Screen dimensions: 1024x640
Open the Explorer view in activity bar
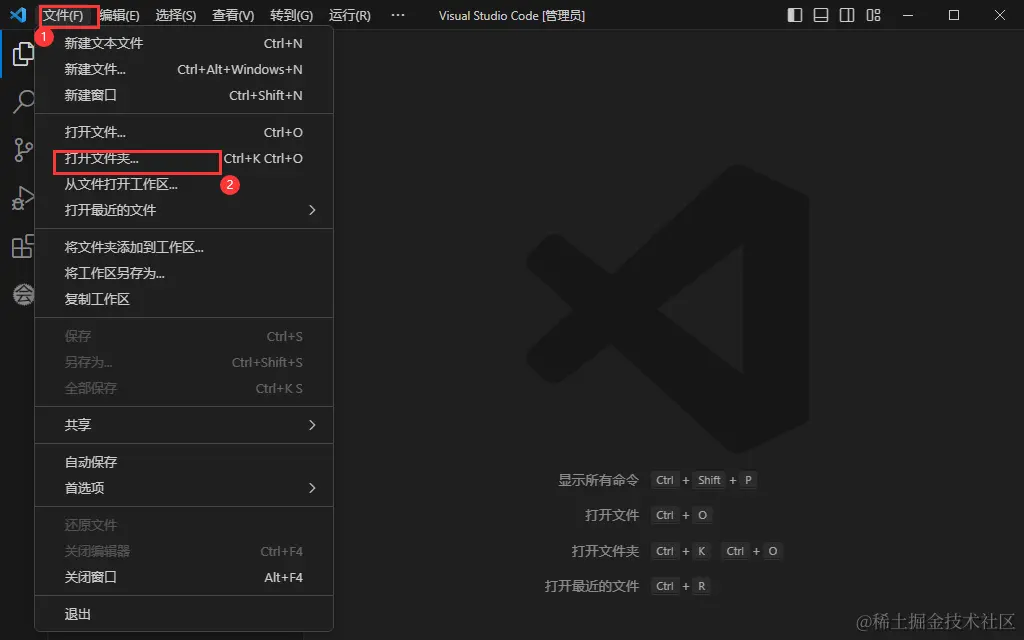tap(23, 54)
